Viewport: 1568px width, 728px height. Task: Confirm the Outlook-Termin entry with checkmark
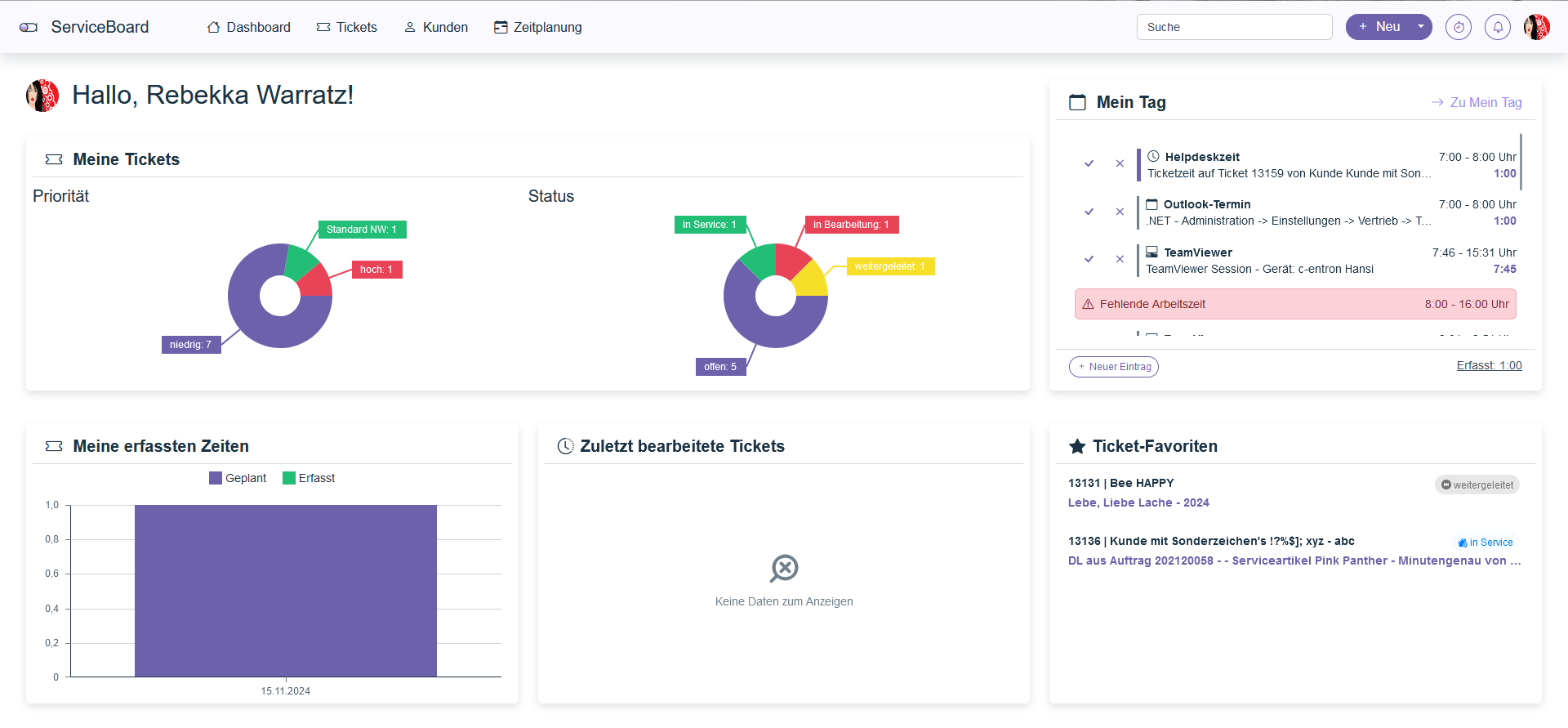coord(1089,212)
